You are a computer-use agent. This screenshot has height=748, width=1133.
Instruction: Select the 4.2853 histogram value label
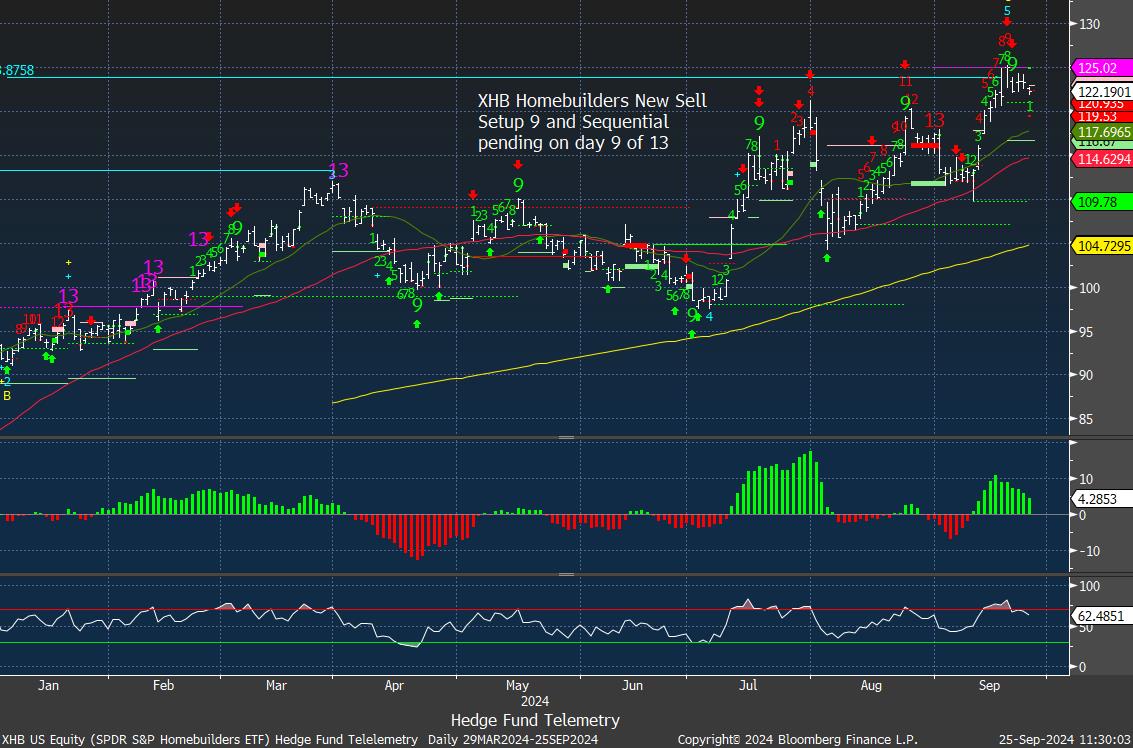point(1099,496)
